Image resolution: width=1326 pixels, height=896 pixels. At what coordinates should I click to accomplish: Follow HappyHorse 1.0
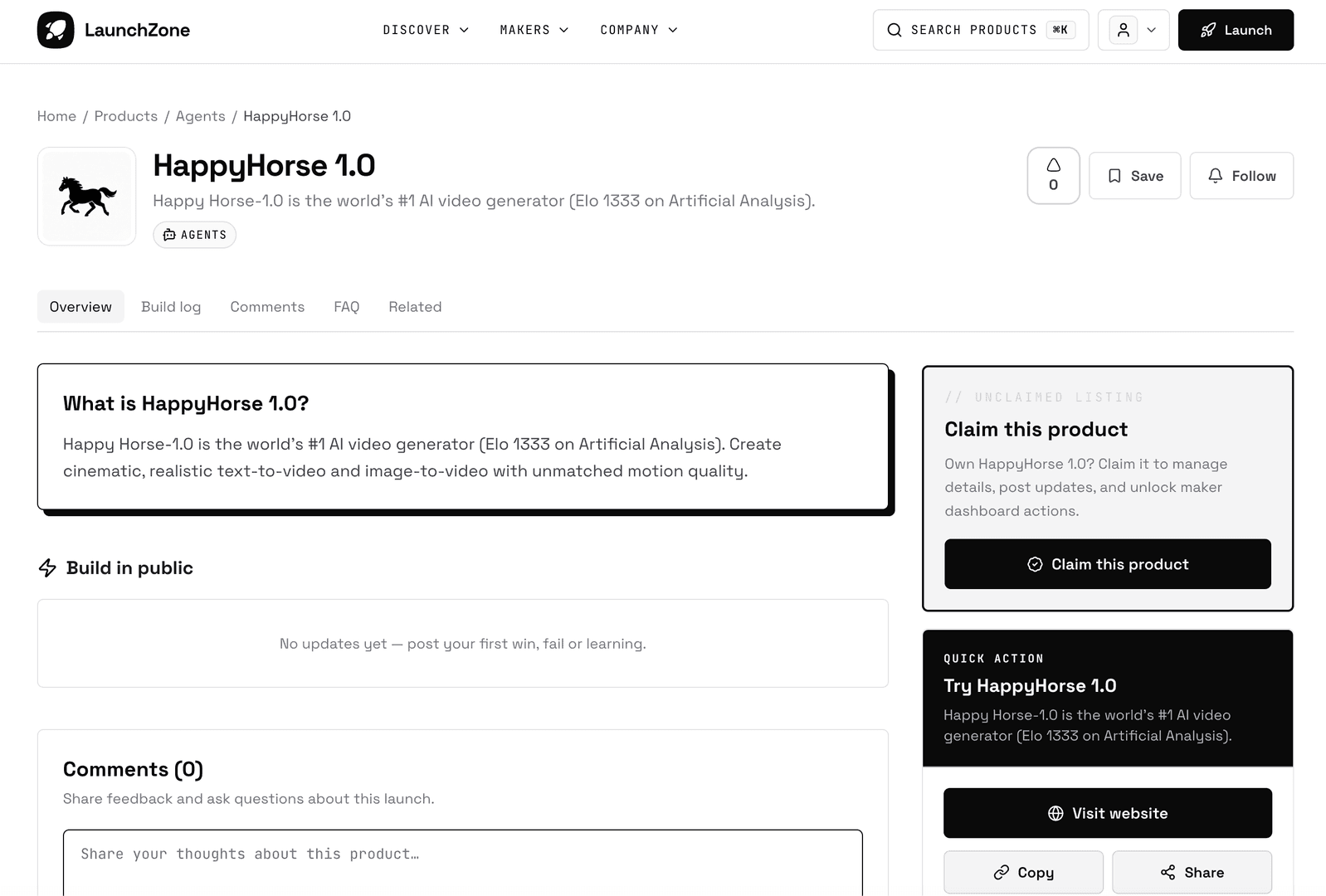[1241, 176]
